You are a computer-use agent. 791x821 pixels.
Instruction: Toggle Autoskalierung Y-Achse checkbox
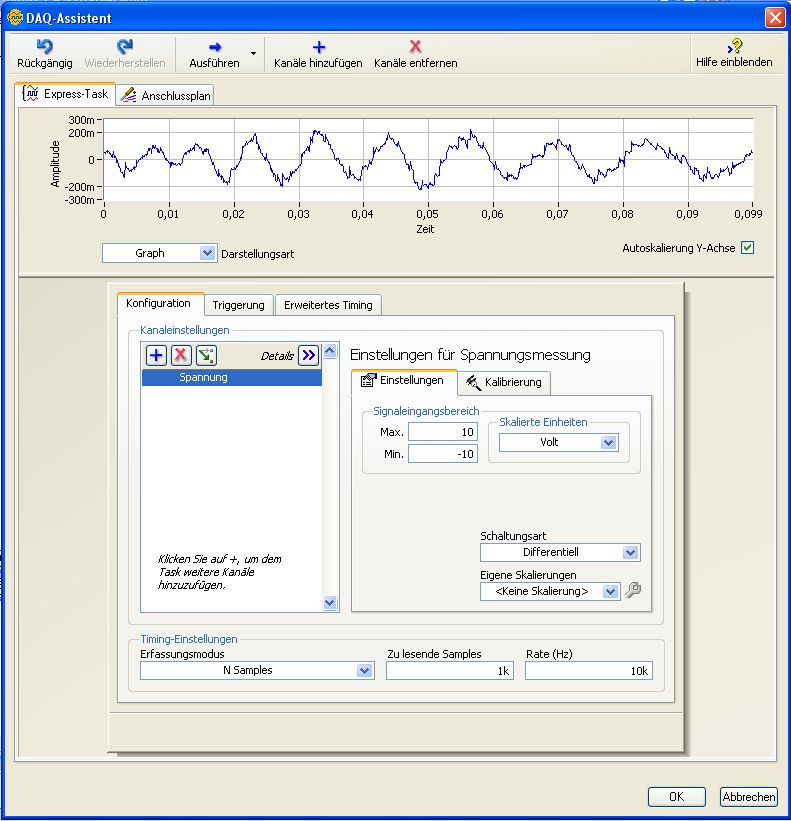point(748,248)
